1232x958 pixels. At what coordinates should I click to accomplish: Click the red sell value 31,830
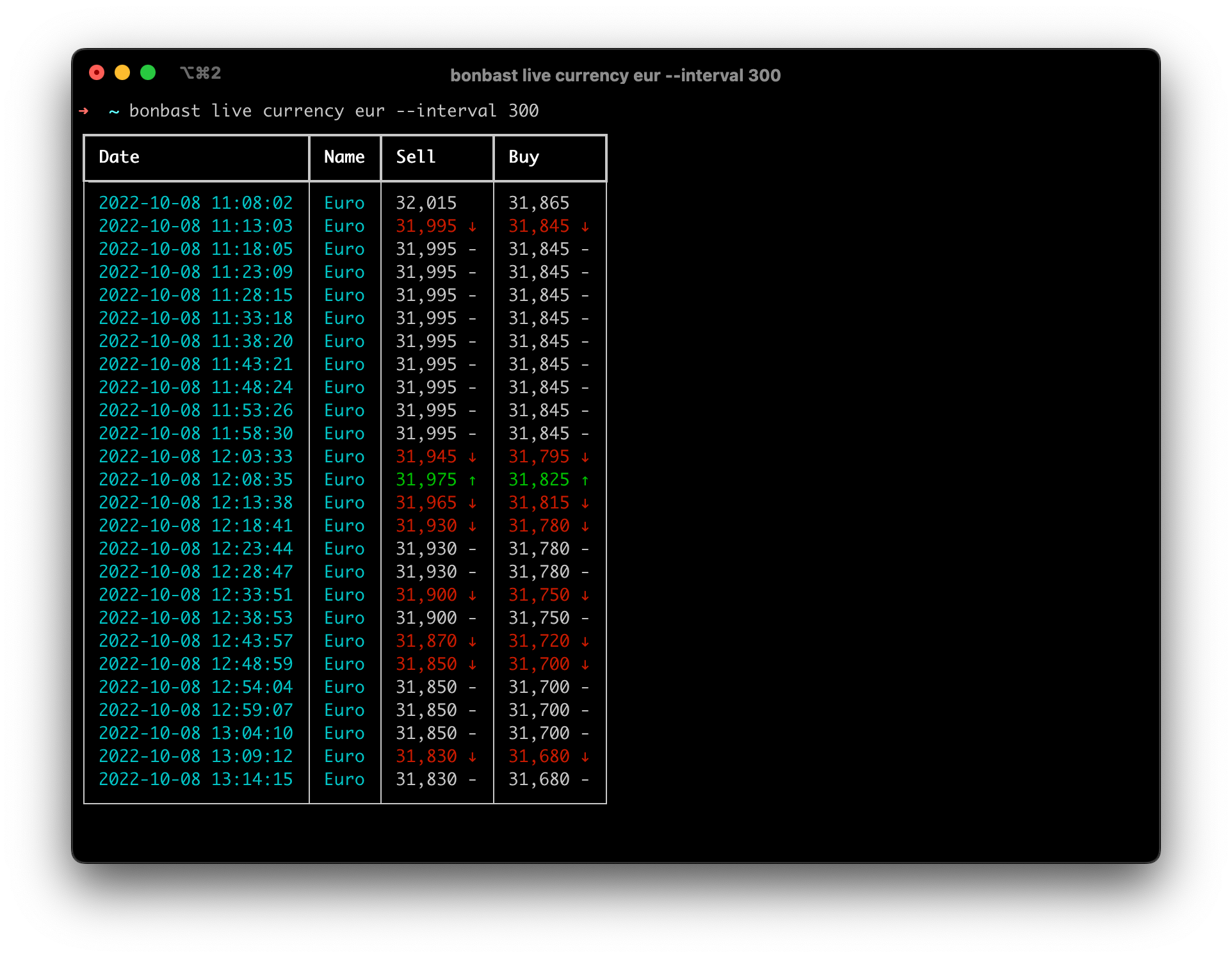[x=426, y=757]
